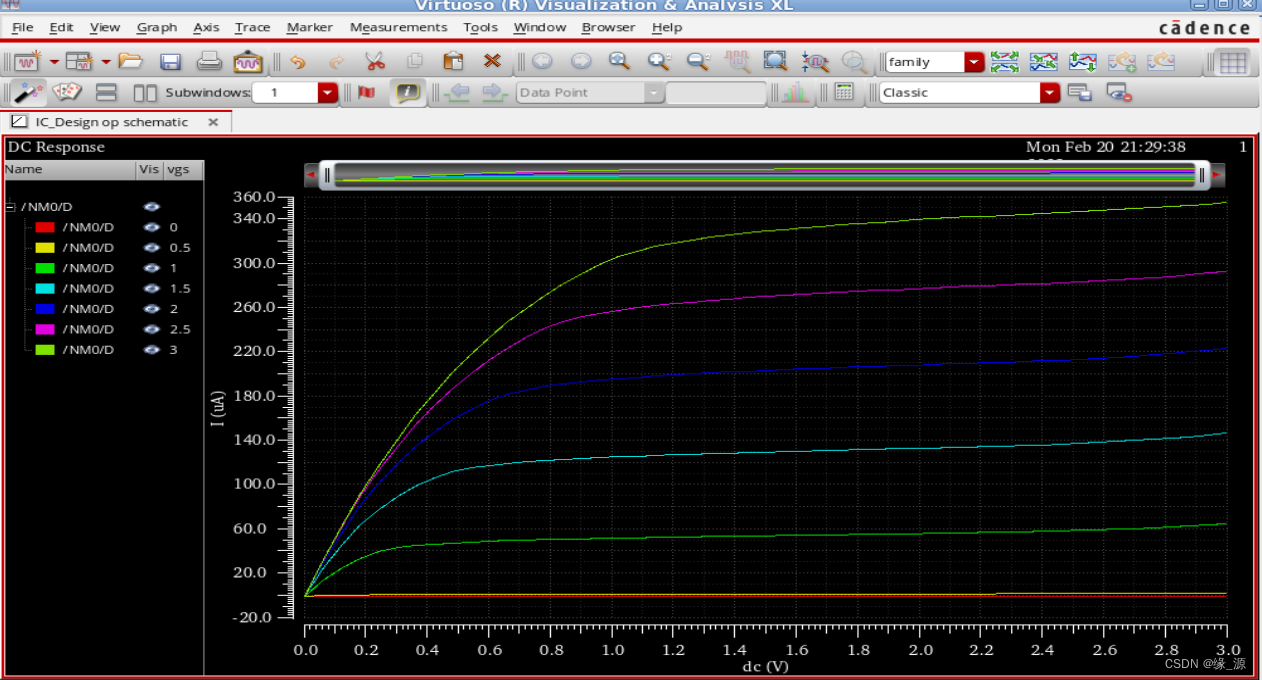Viewport: 1262px width, 680px height.
Task: Open the Browser menu
Action: [x=608, y=27]
